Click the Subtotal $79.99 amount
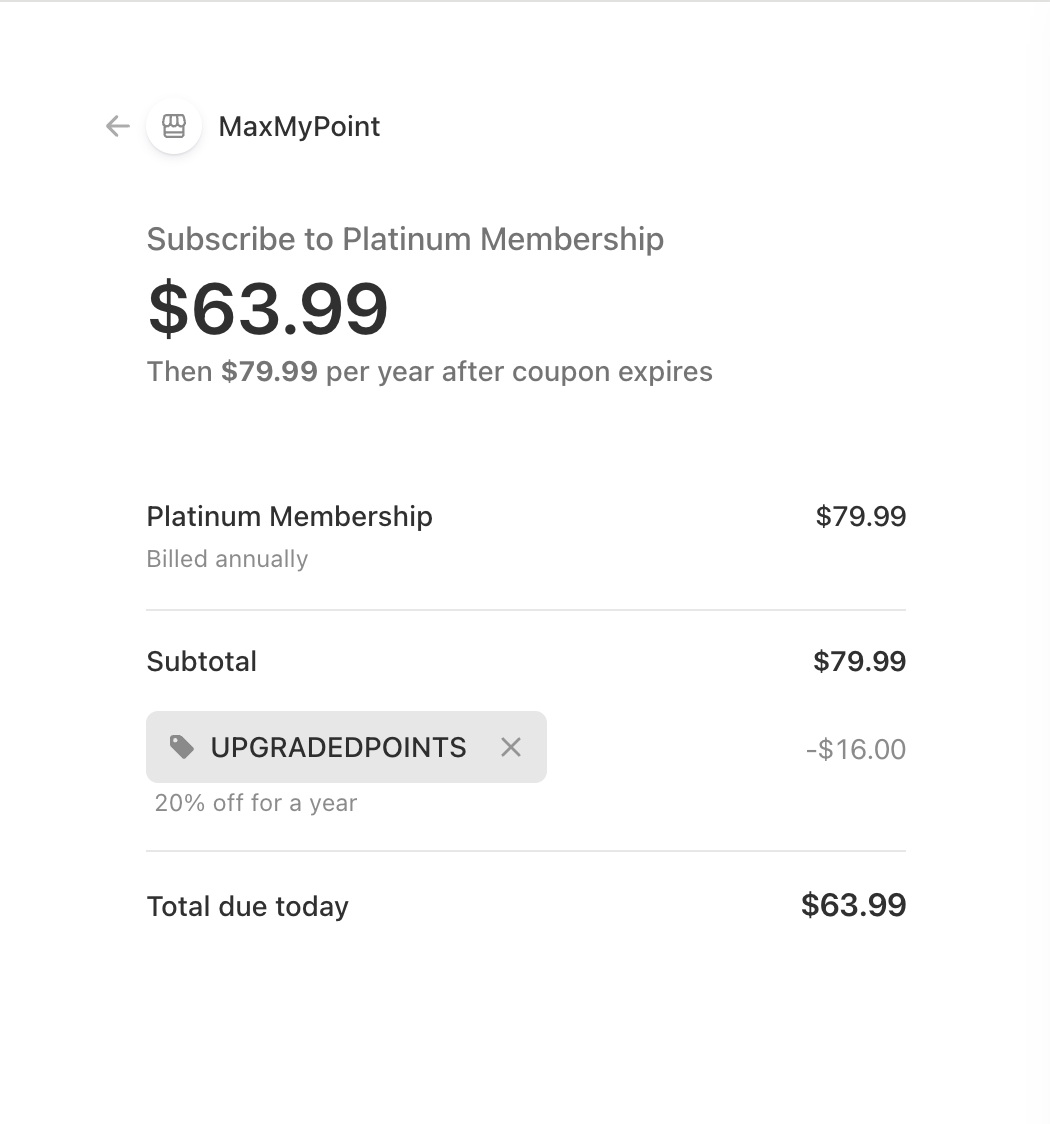Image resolution: width=1050 pixels, height=1124 pixels. click(x=859, y=662)
